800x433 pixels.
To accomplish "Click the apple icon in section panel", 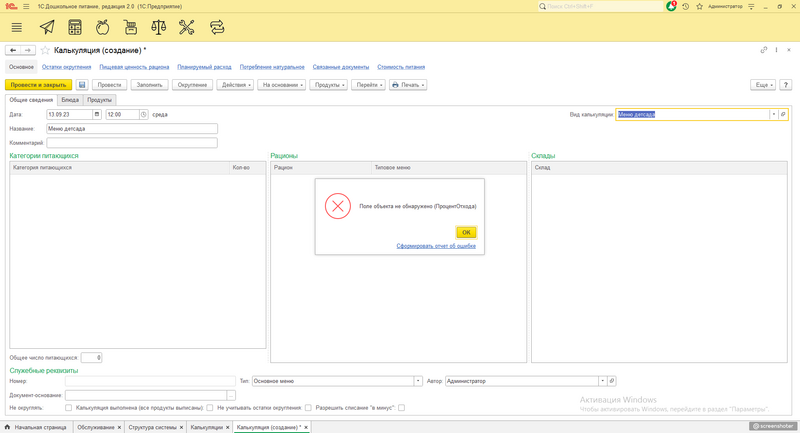I will [102, 27].
